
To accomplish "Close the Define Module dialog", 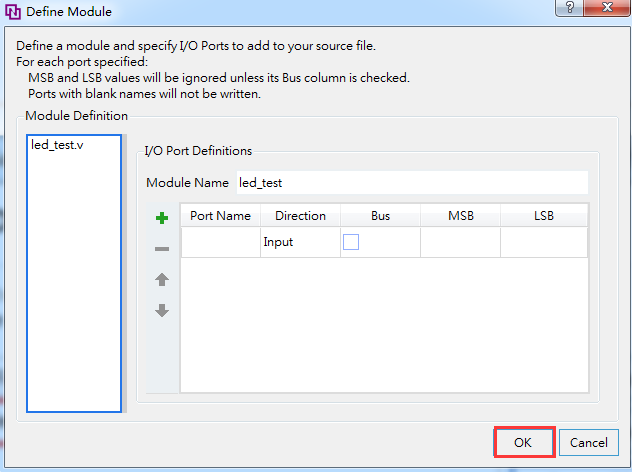I will click(607, 7).
